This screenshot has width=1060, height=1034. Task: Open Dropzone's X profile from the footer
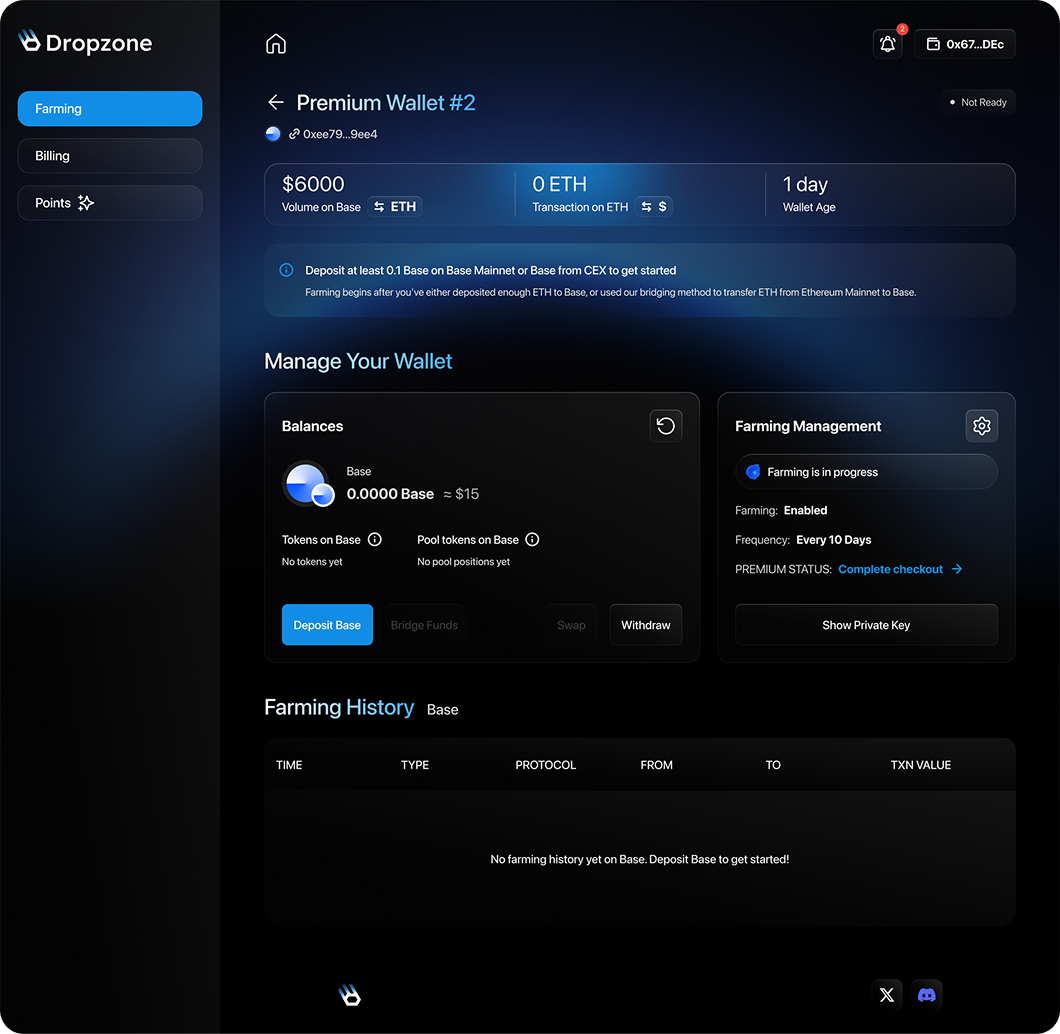(x=886, y=994)
